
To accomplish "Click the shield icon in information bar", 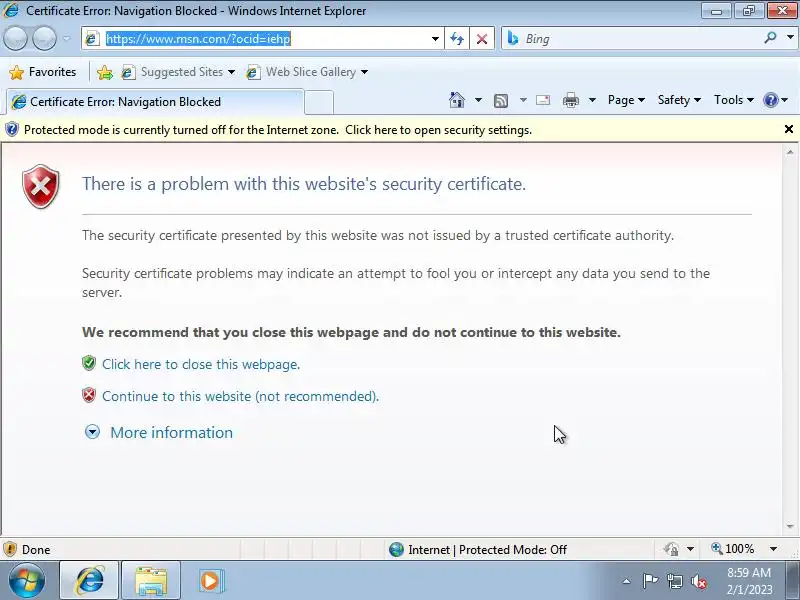I will (x=11, y=130).
